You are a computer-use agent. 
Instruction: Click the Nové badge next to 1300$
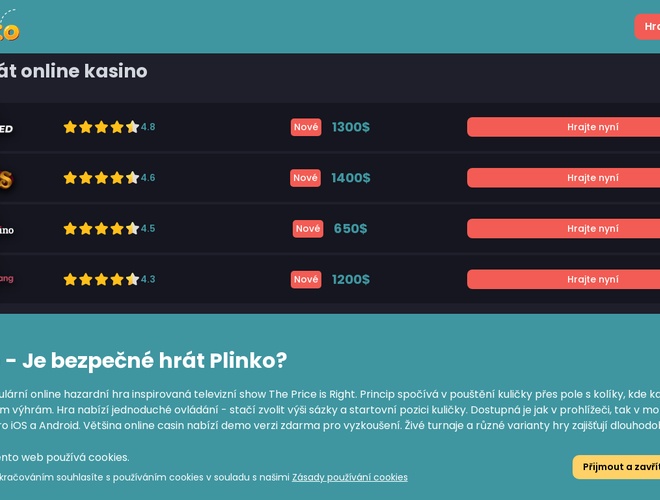coord(306,127)
